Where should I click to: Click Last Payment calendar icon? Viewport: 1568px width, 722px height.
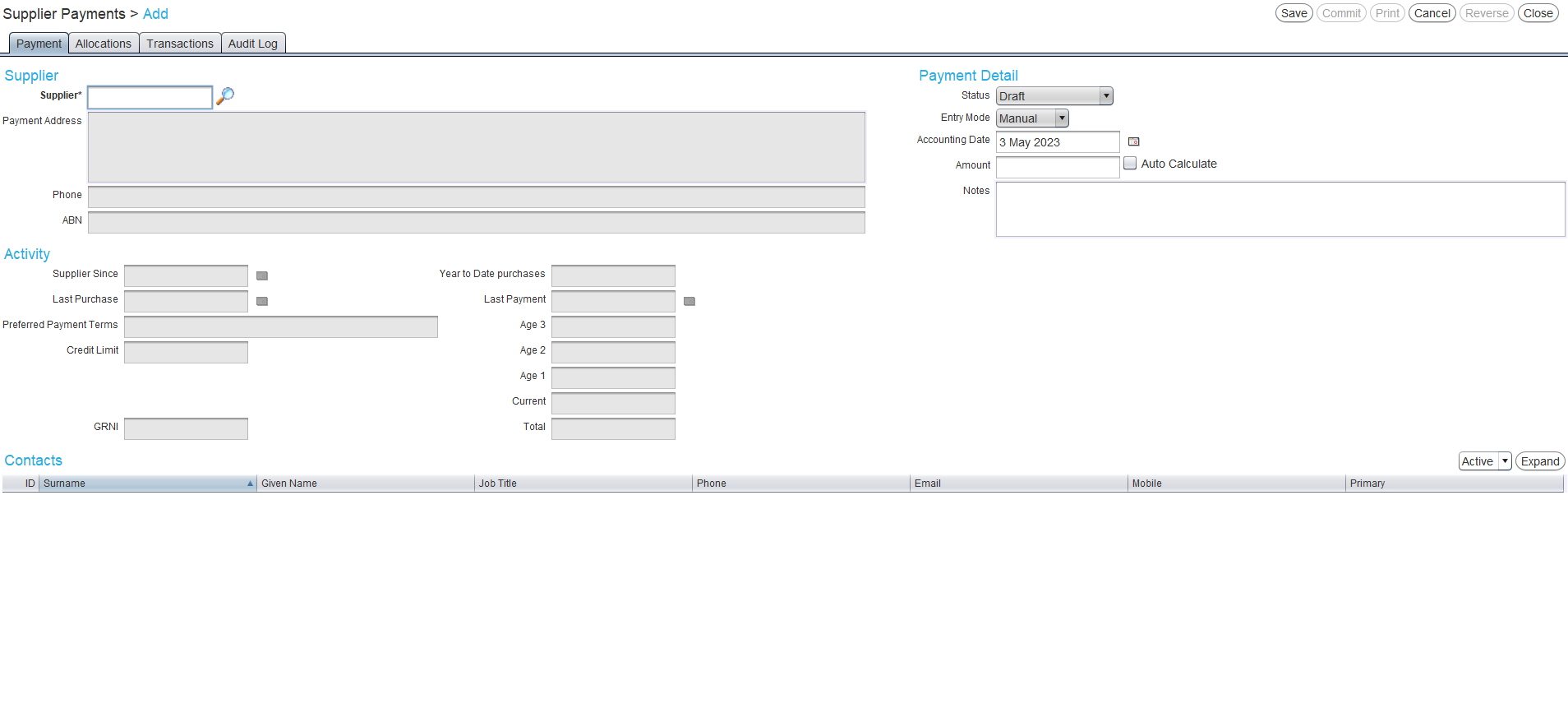pyautogui.click(x=689, y=301)
